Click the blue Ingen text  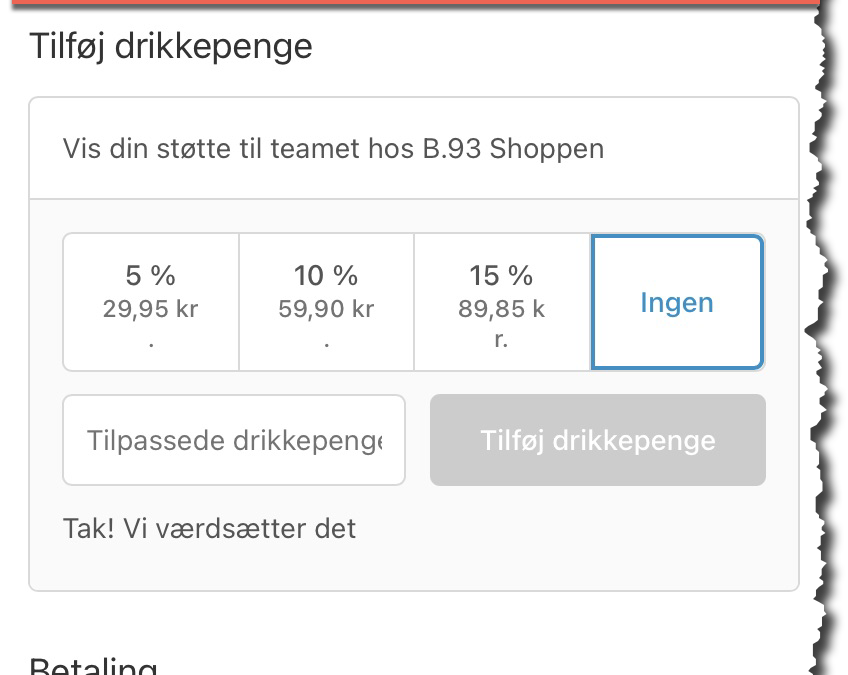tap(677, 302)
